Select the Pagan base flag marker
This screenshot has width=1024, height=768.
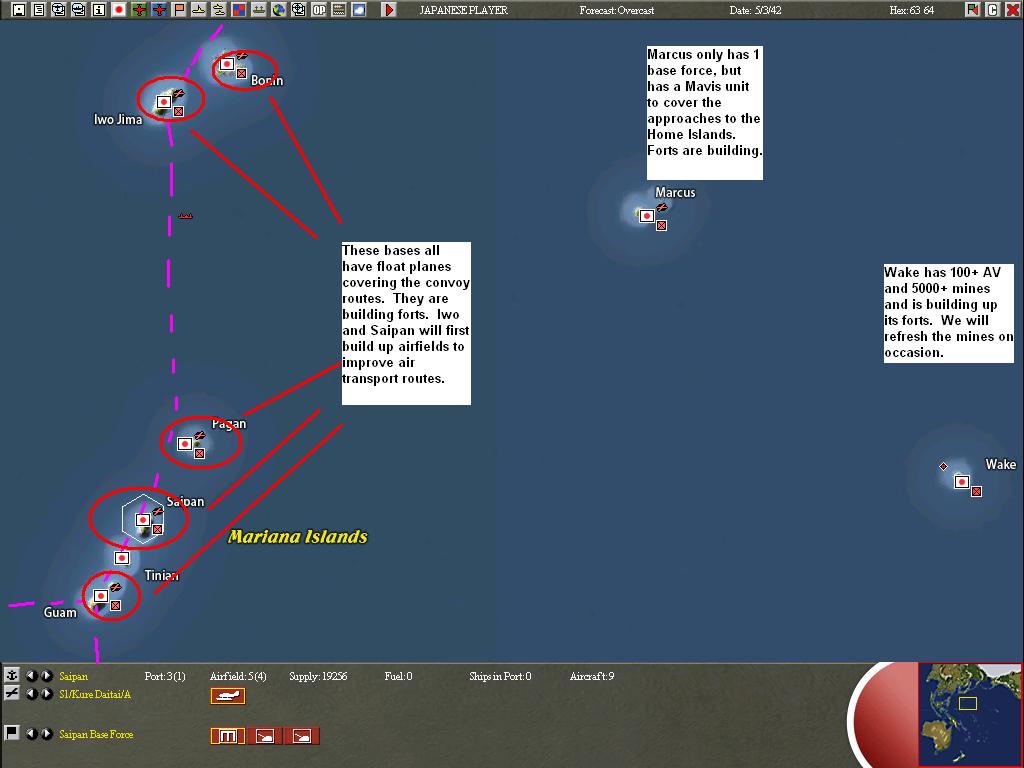coord(185,444)
